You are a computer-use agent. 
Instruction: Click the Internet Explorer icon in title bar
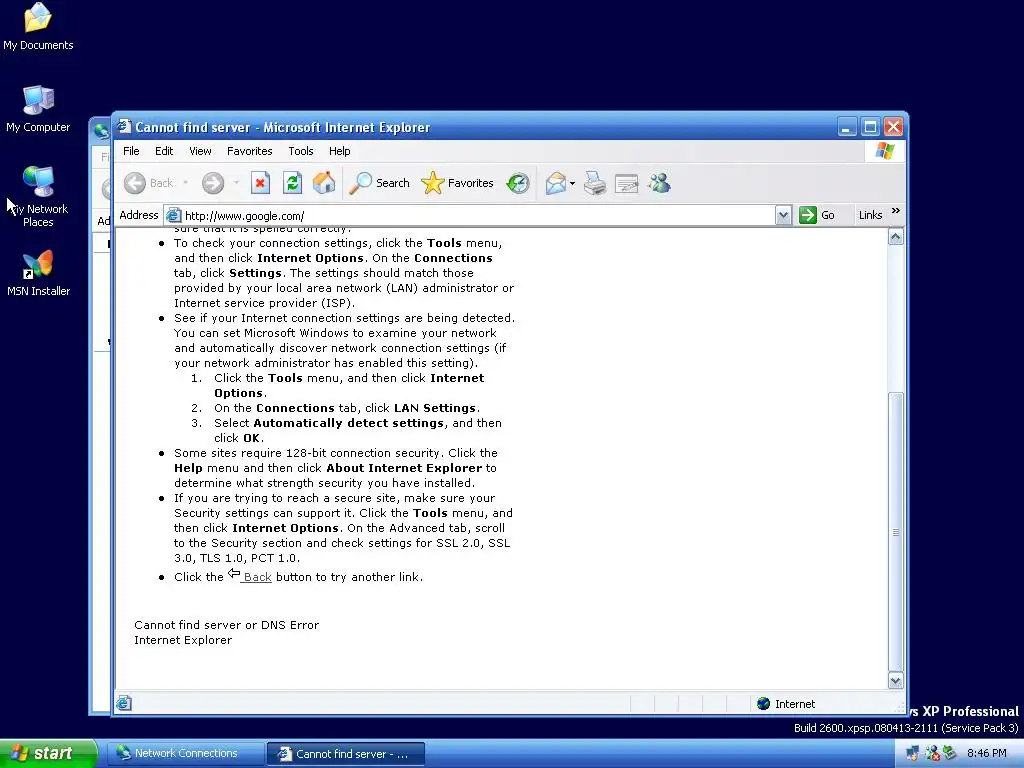pyautogui.click(x=124, y=127)
